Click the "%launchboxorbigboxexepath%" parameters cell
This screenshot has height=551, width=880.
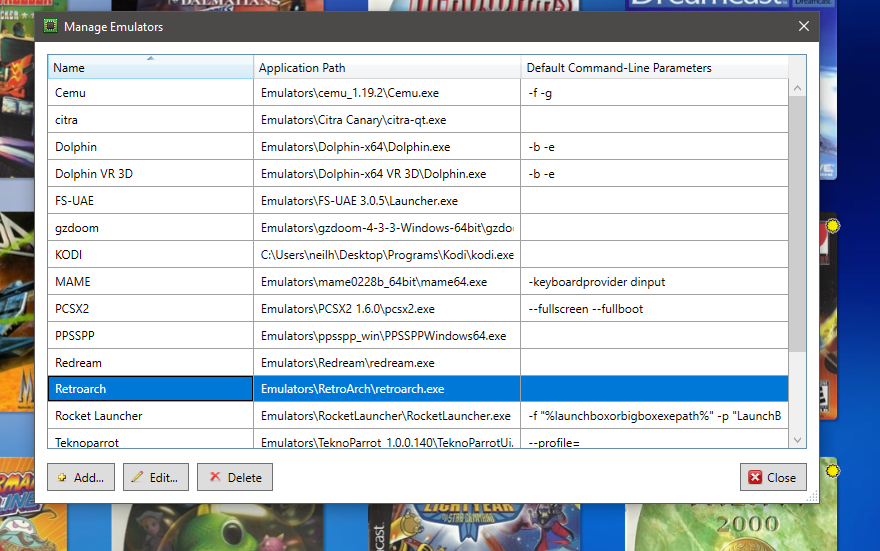[654, 416]
